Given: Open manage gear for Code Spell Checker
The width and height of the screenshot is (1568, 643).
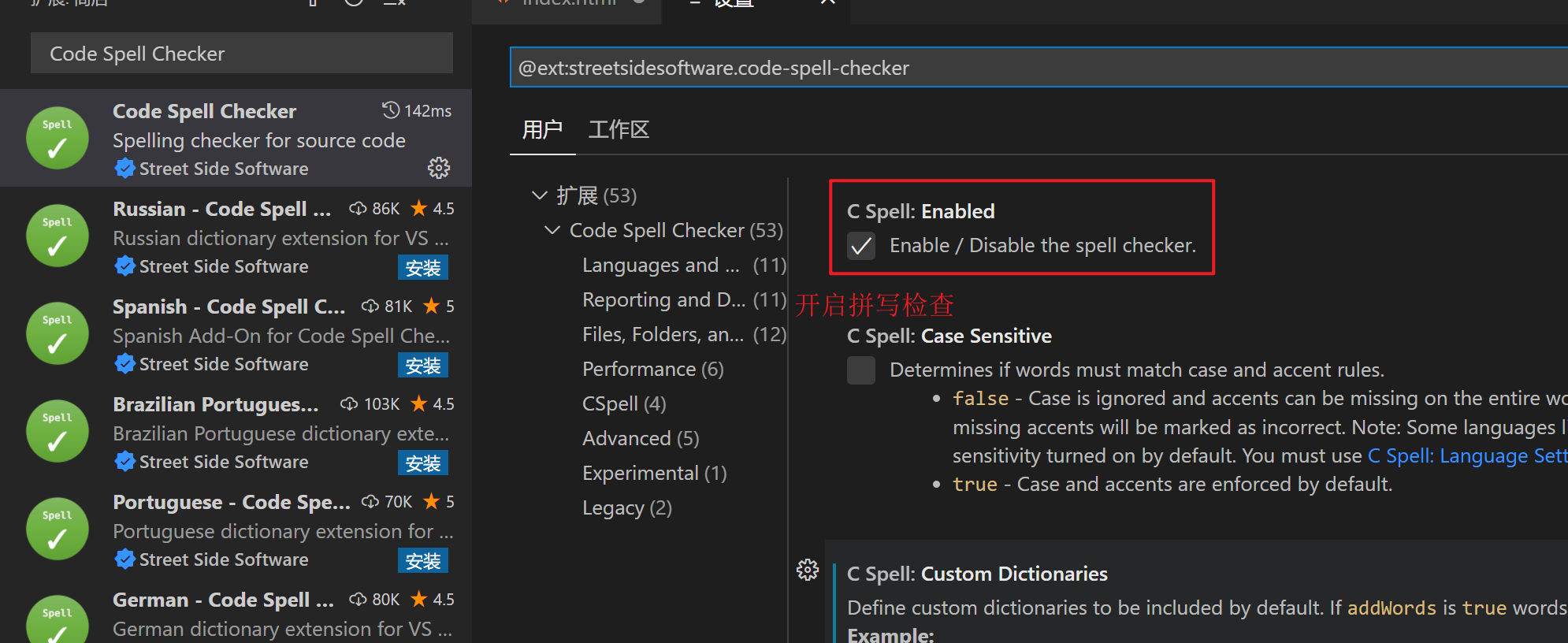Looking at the screenshot, I should (439, 168).
